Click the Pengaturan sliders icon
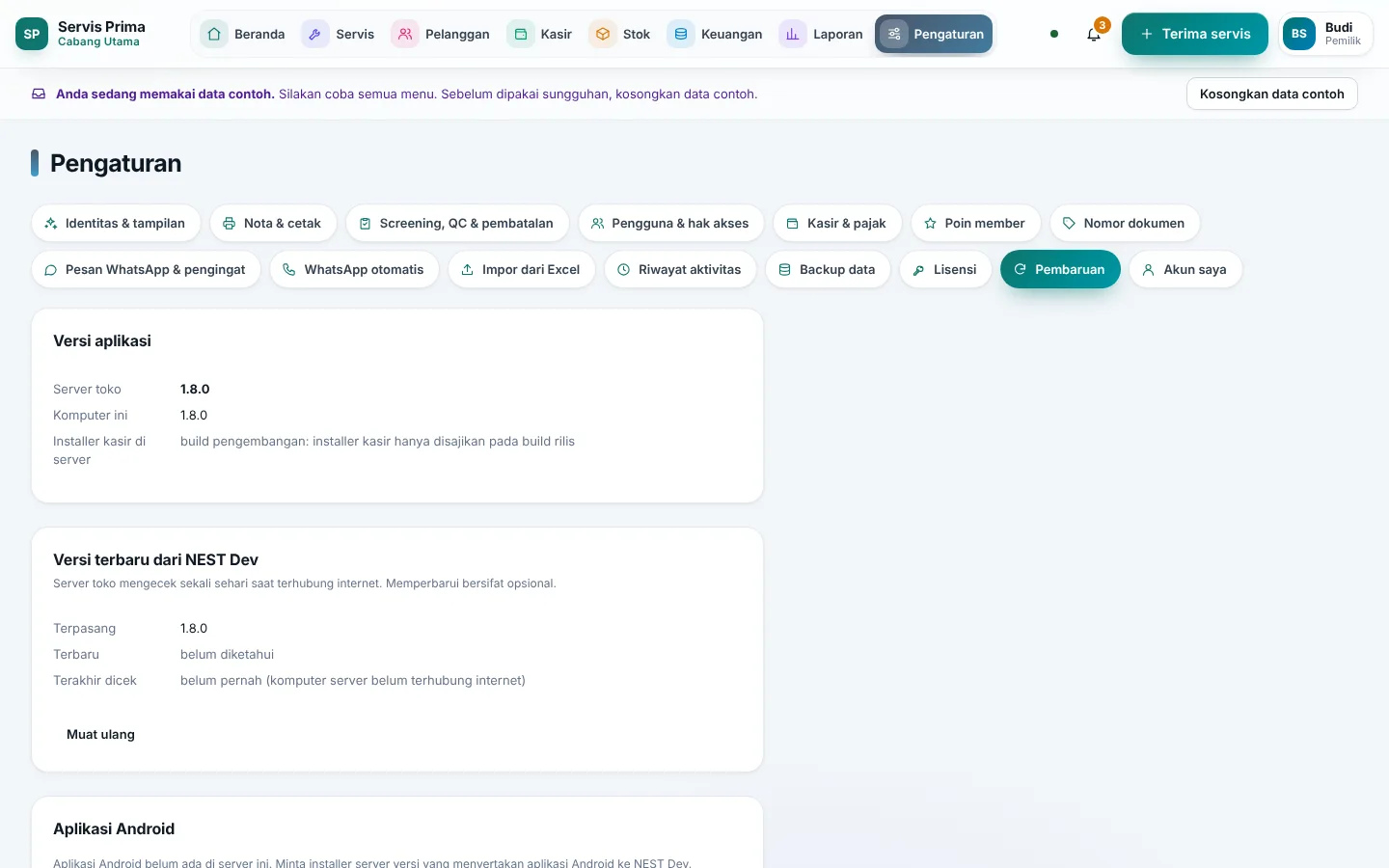This screenshot has height=868, width=1389. (x=894, y=34)
